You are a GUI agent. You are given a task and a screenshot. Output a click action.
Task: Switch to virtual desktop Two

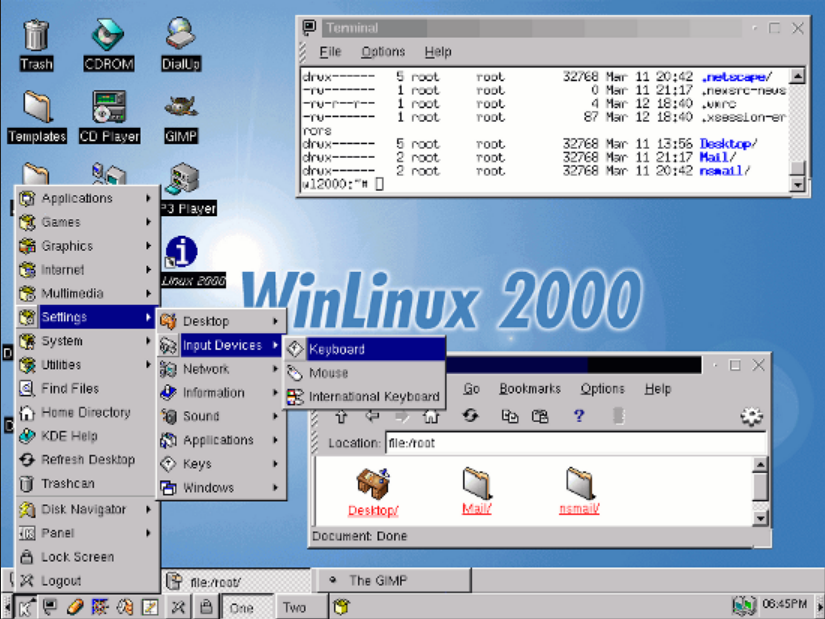click(294, 607)
